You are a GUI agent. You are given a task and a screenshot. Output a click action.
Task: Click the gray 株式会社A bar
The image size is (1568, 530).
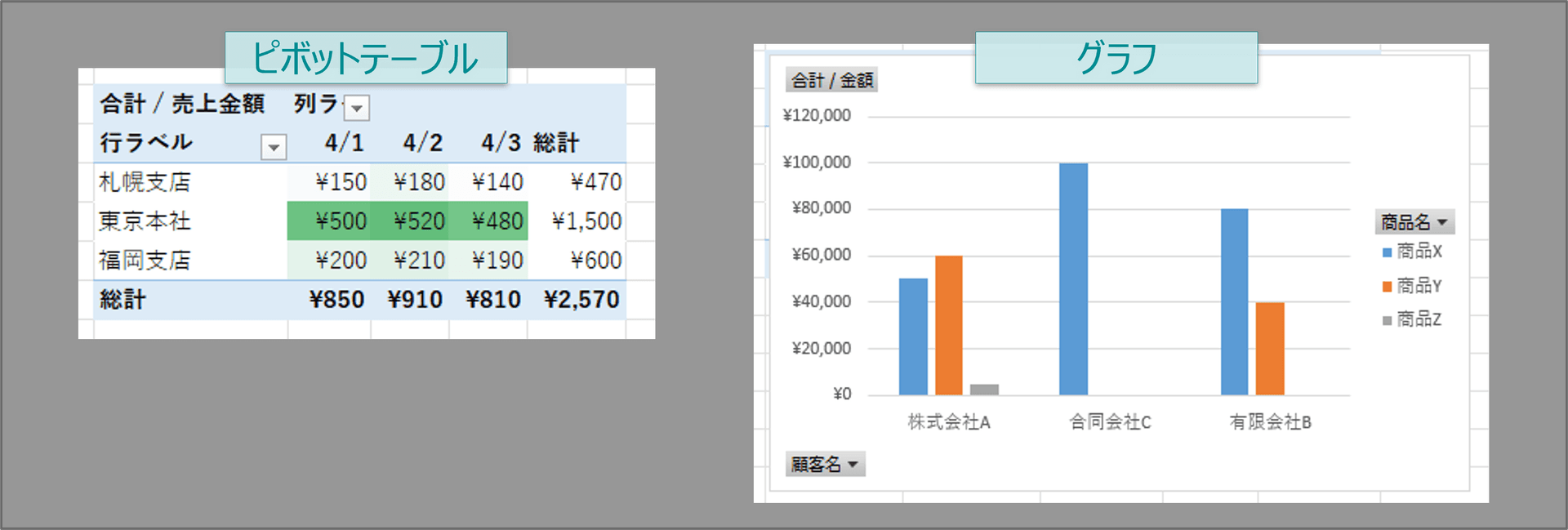[x=984, y=390]
